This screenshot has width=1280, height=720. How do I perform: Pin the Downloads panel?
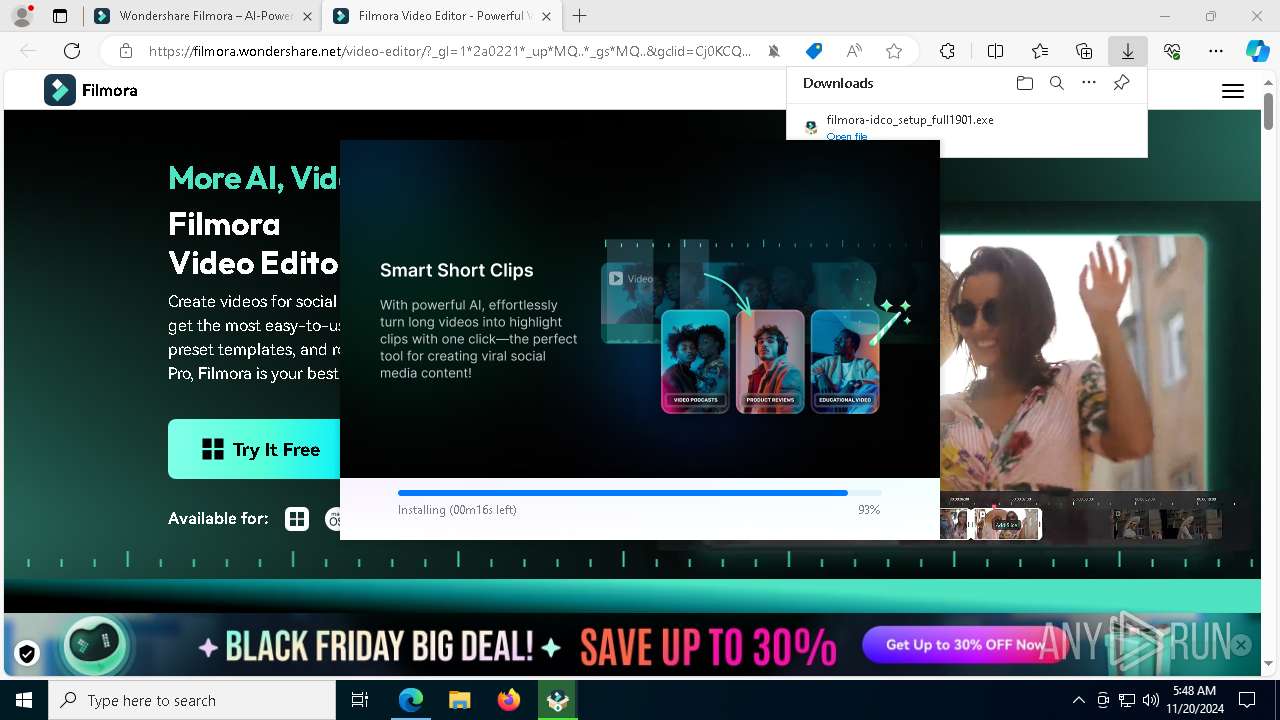(1121, 83)
